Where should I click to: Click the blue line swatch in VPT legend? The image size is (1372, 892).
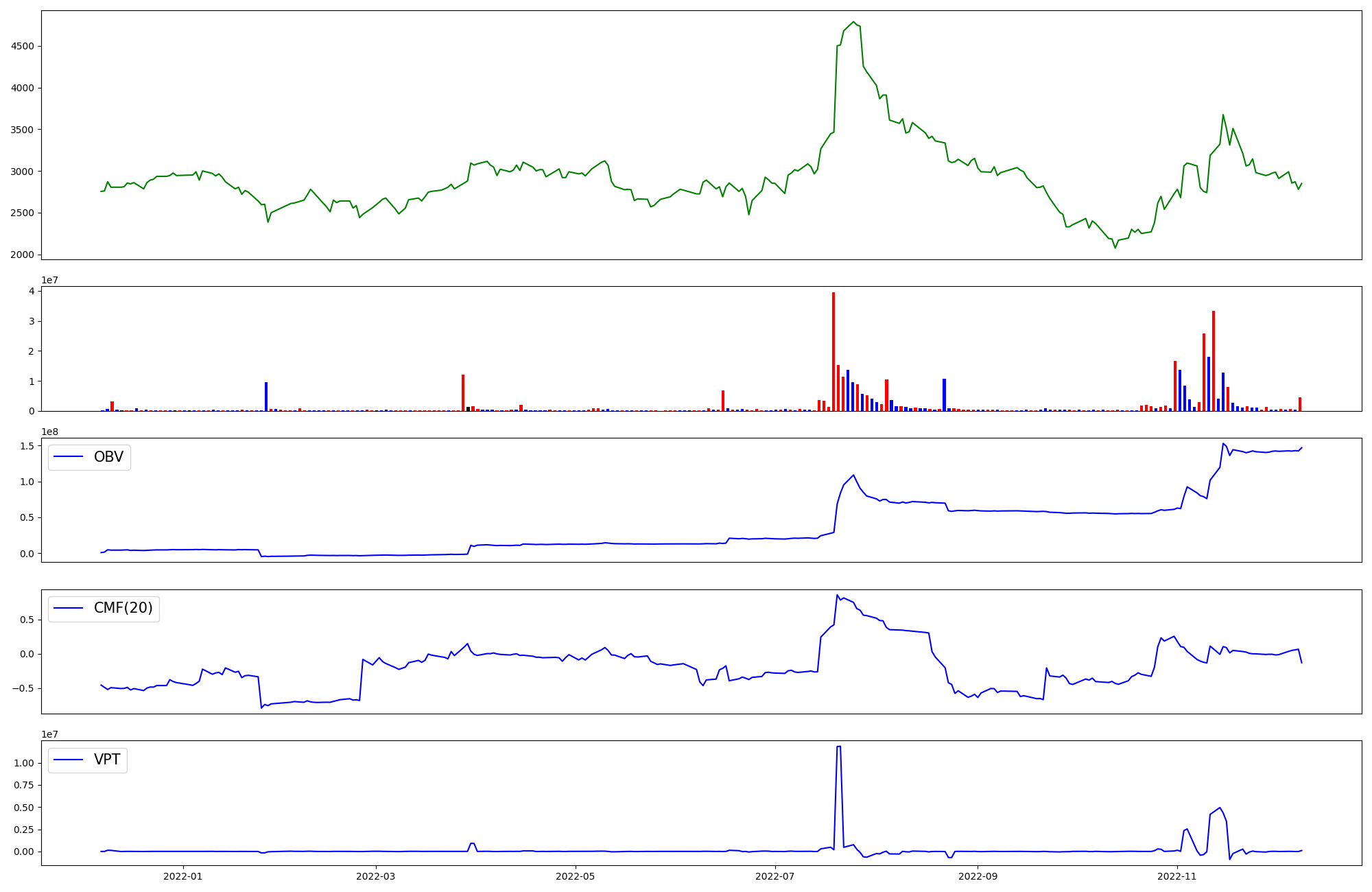[68, 760]
